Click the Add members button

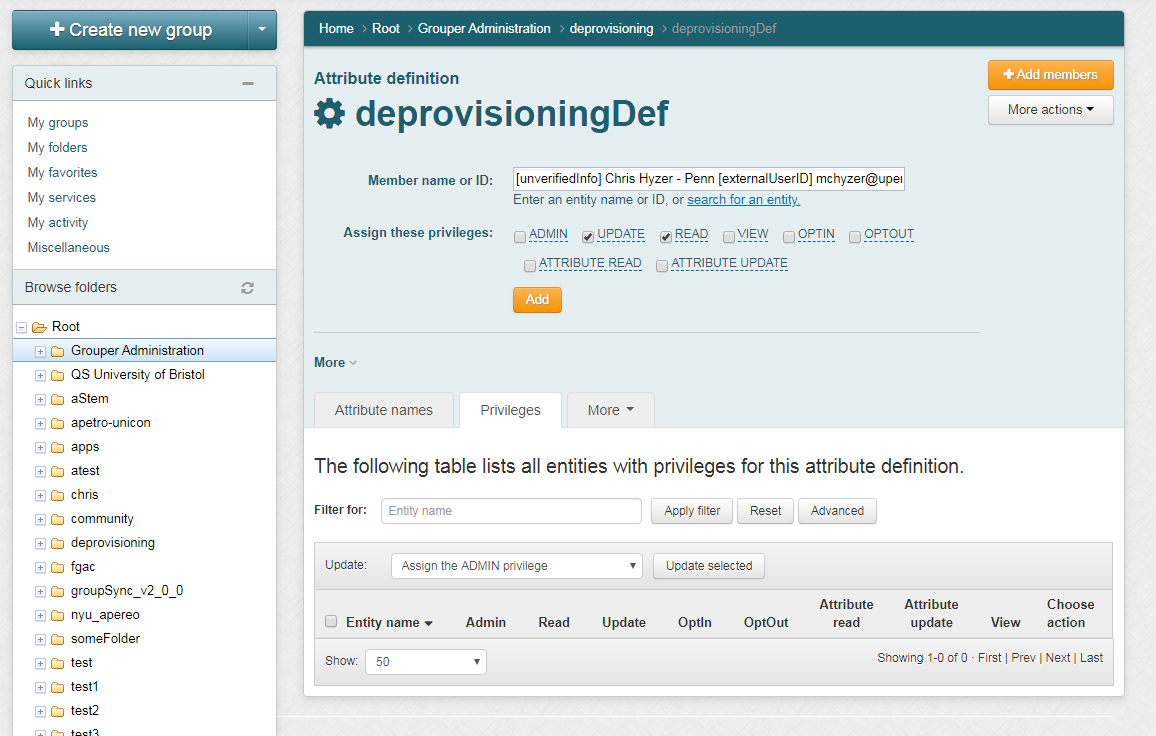point(1051,75)
